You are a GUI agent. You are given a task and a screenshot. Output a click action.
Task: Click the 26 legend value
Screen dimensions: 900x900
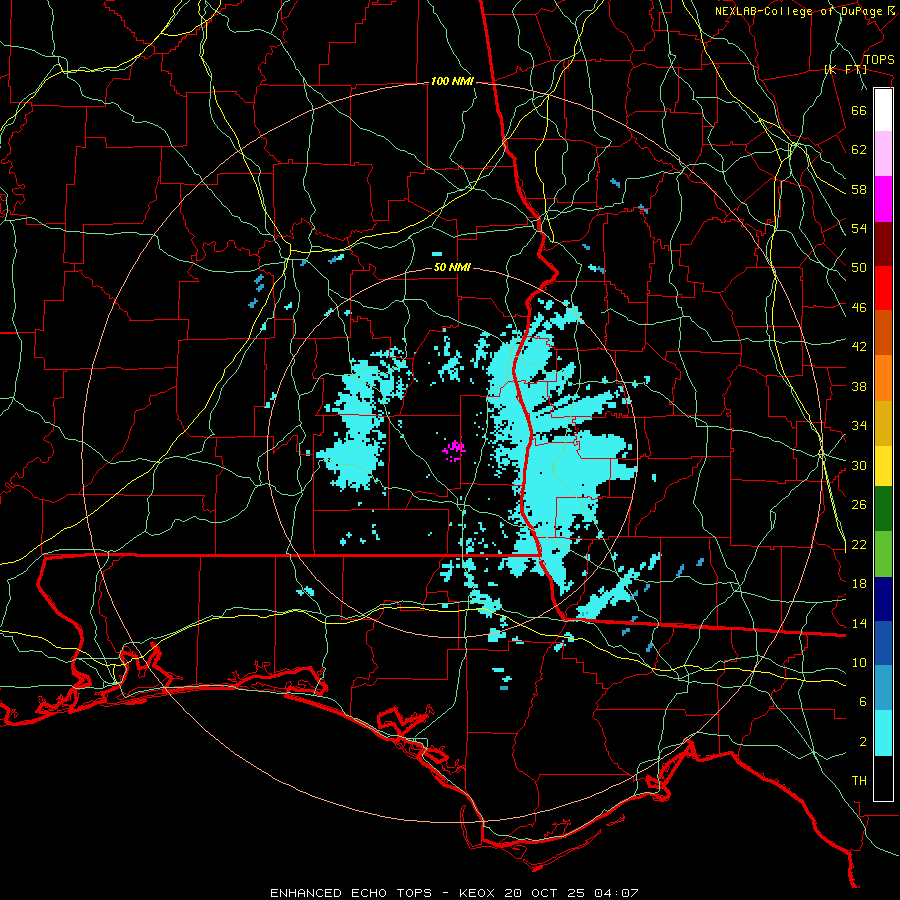[x=859, y=505]
